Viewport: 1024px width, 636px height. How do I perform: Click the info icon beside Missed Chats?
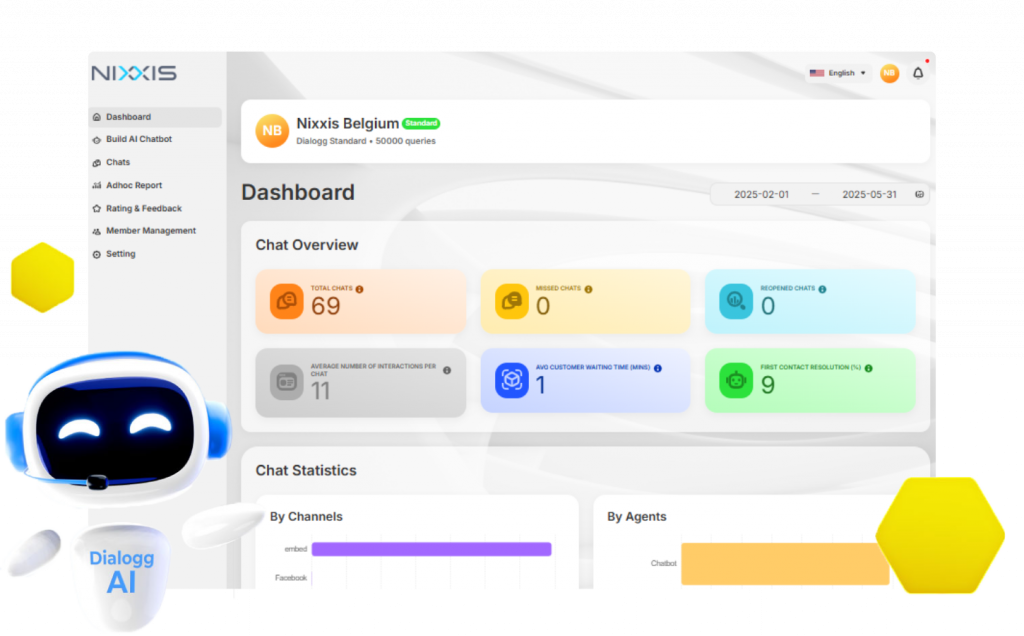588,289
